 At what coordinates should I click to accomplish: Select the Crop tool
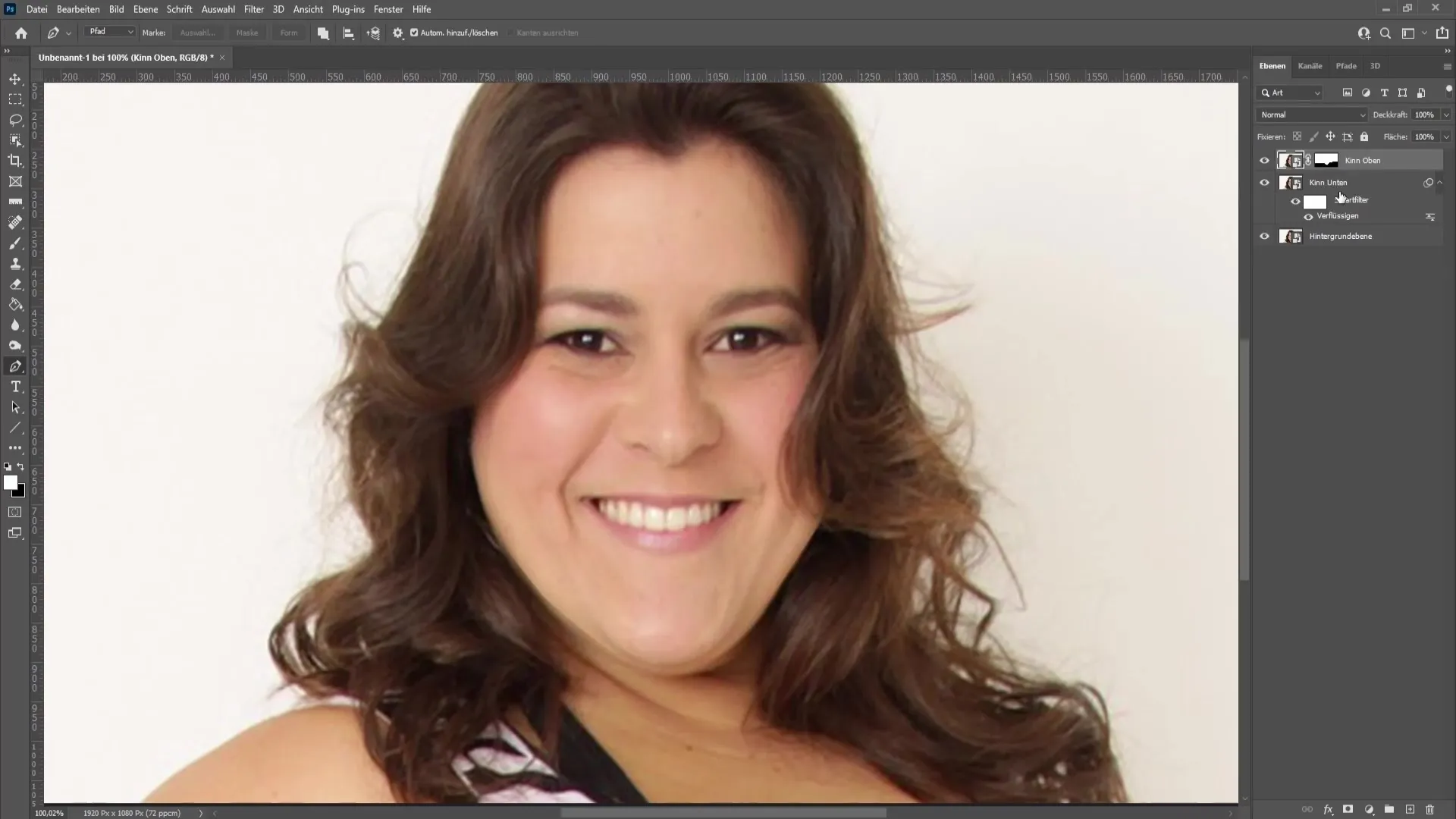tap(15, 160)
